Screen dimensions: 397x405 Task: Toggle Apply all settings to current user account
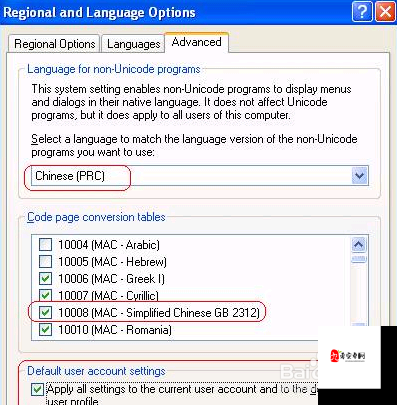[x=37, y=389]
